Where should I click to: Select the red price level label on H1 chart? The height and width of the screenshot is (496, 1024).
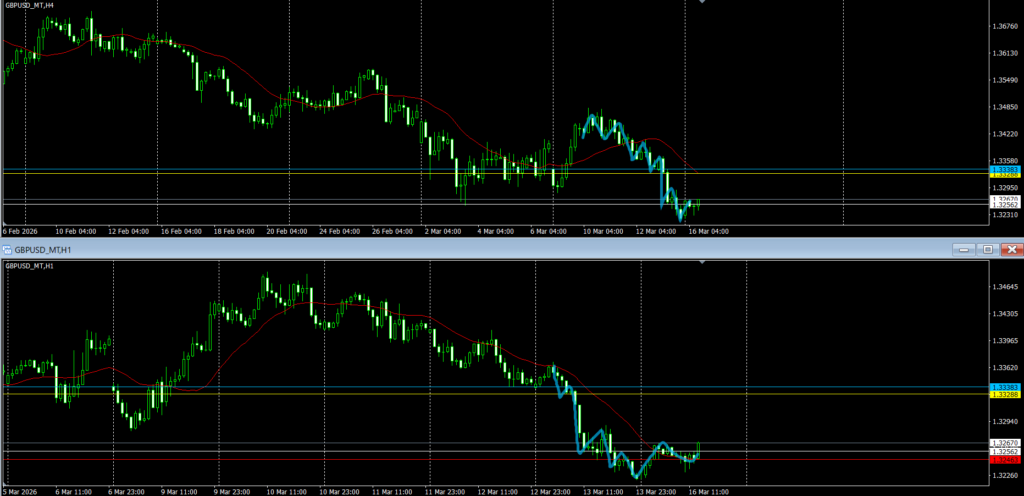point(1004,460)
